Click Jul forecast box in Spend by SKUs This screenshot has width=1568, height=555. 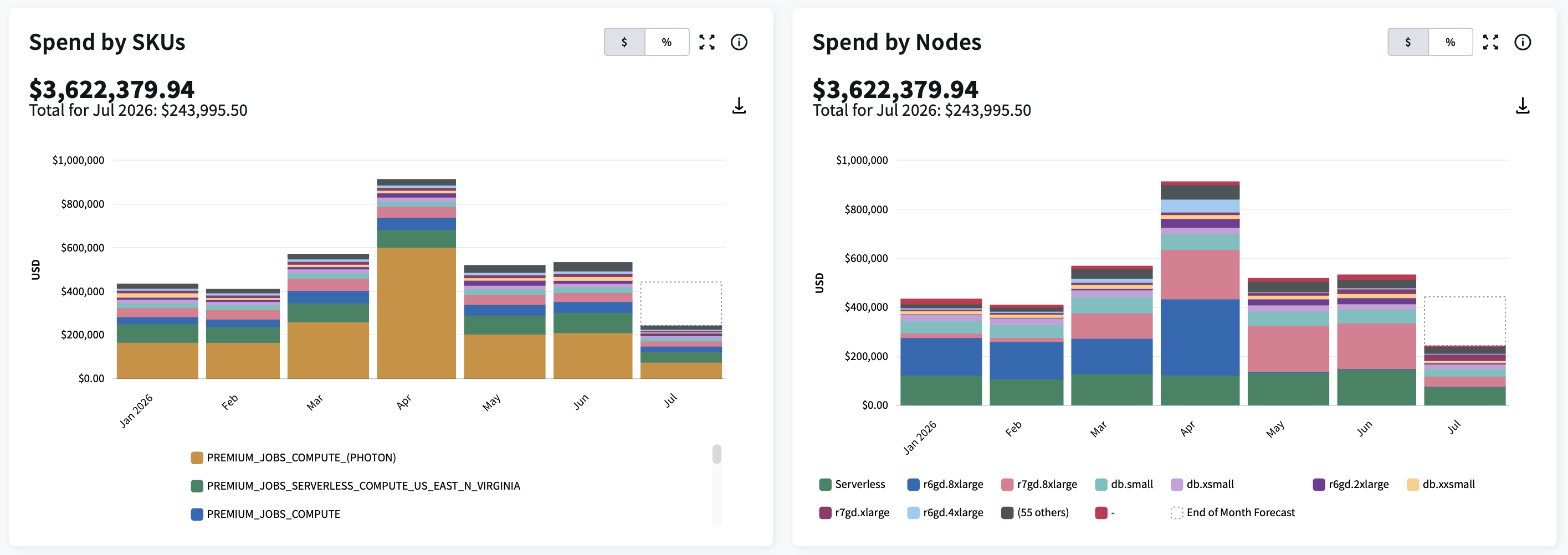point(681,303)
